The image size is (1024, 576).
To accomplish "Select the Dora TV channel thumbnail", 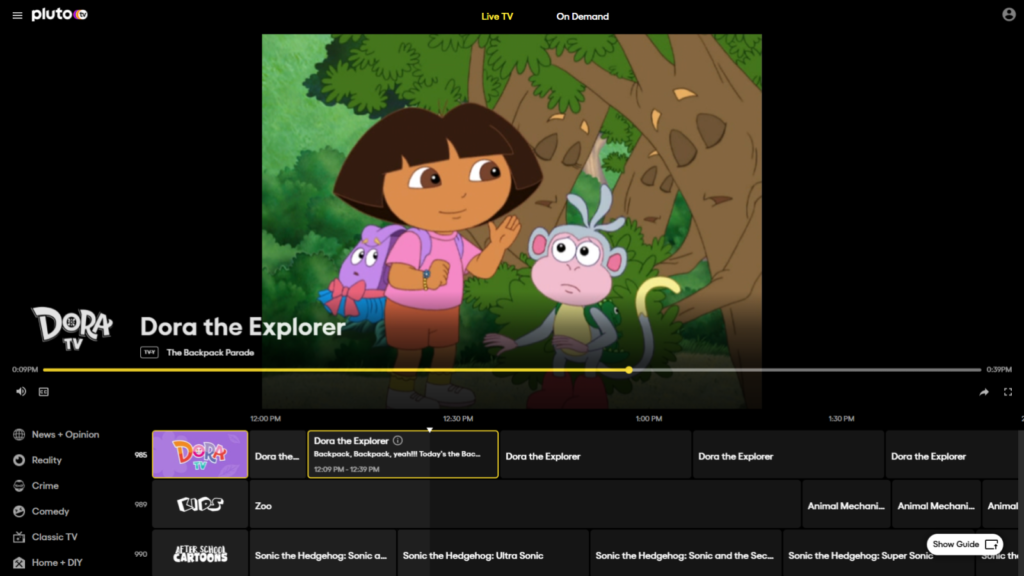I will point(200,454).
